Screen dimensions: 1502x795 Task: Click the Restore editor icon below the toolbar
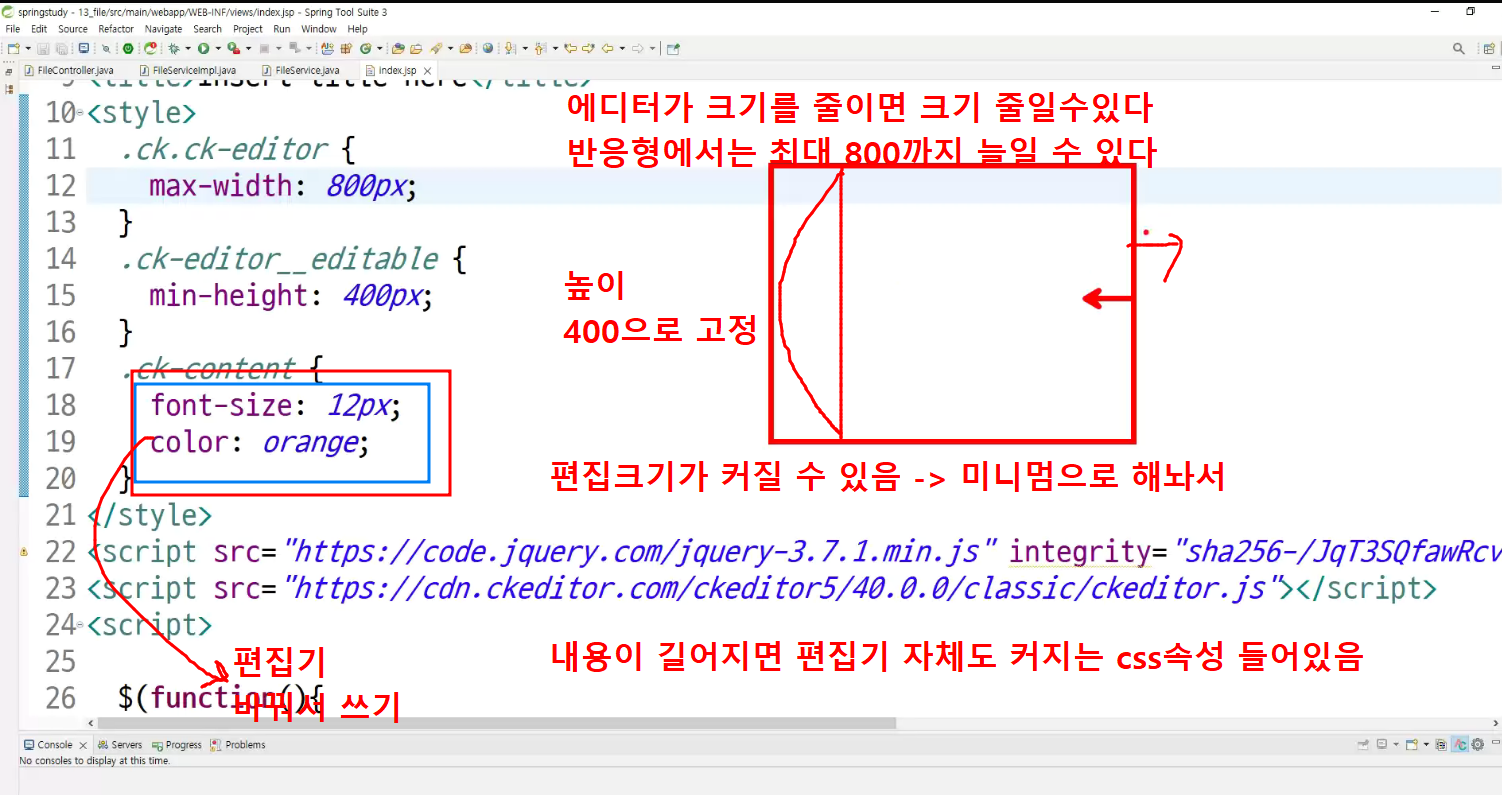[10, 72]
